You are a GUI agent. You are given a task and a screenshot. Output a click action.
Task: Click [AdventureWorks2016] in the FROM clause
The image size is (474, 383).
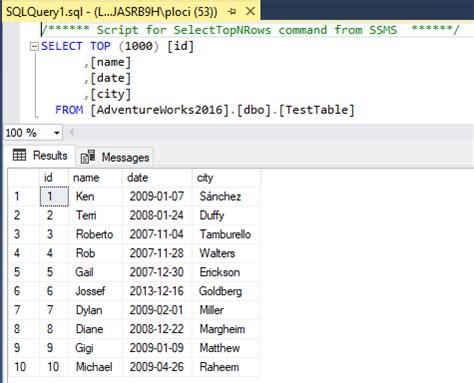tap(160, 110)
